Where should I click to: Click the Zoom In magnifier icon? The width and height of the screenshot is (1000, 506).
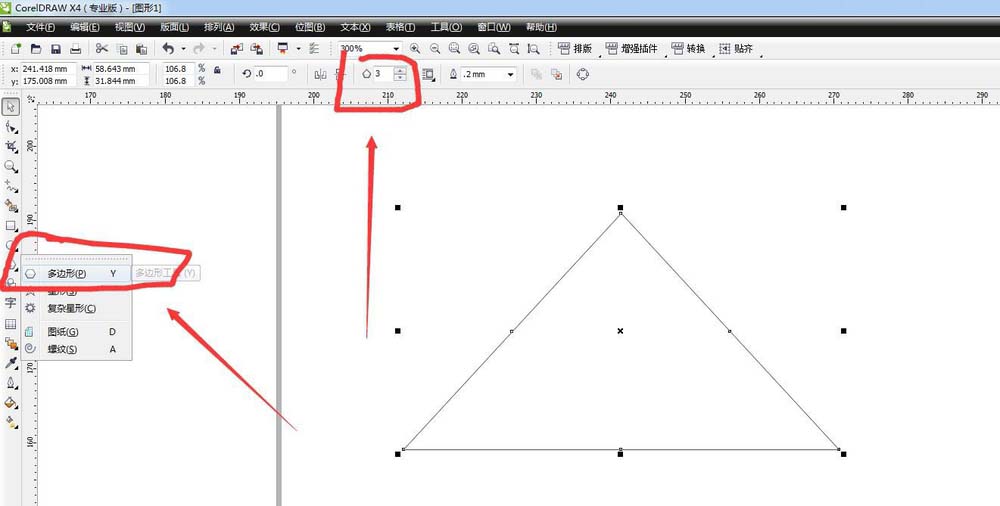(x=415, y=48)
